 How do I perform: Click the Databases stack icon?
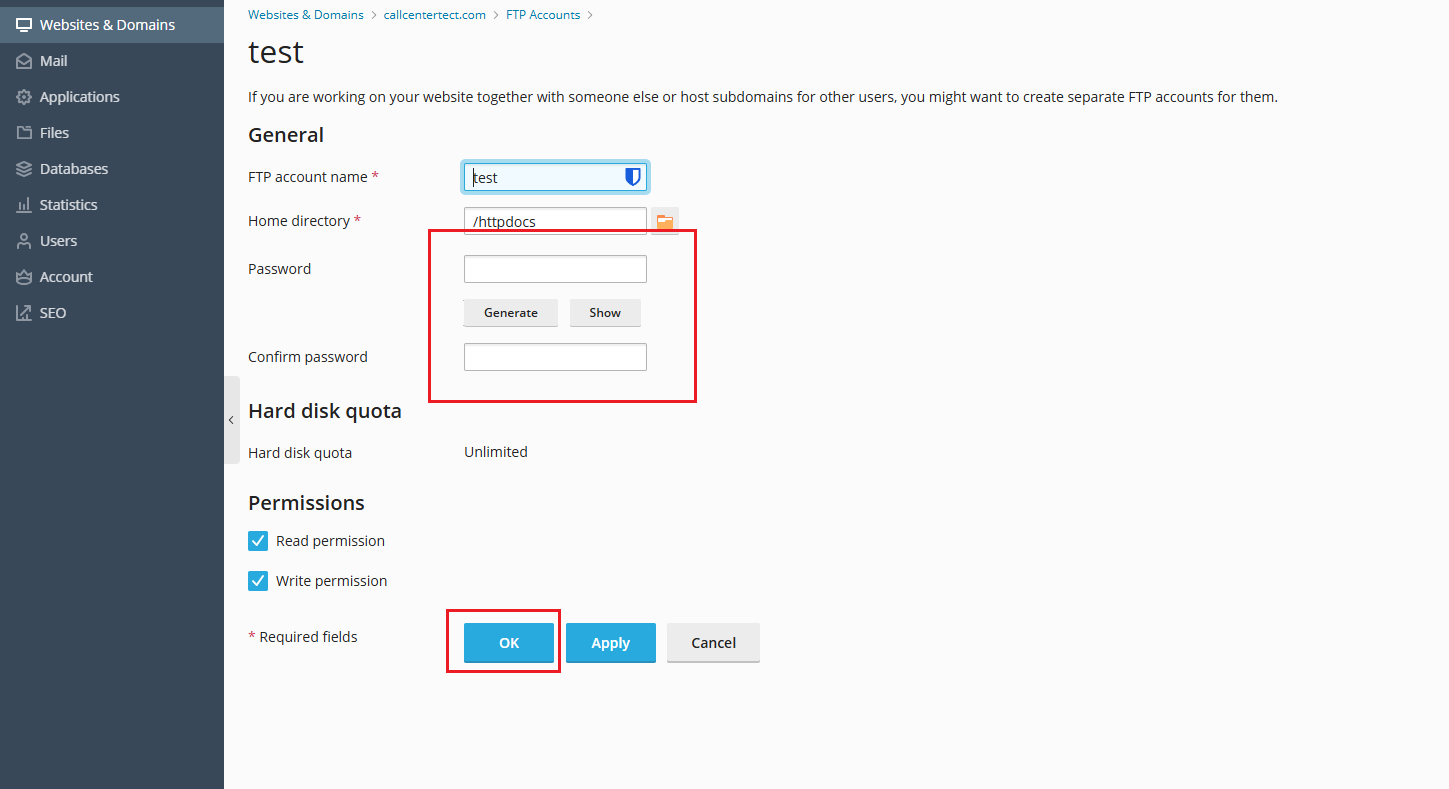click(24, 169)
